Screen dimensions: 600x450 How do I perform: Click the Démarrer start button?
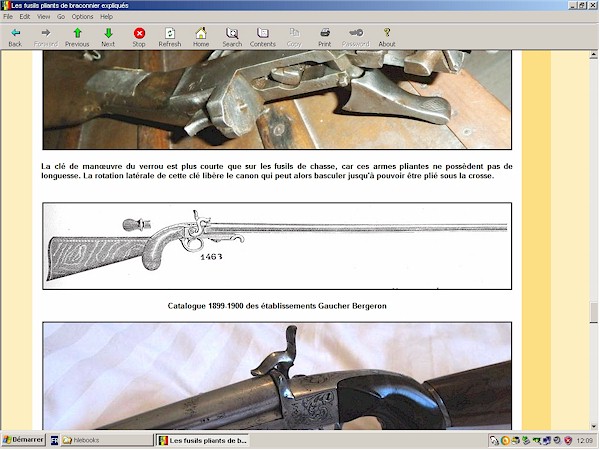pos(23,440)
